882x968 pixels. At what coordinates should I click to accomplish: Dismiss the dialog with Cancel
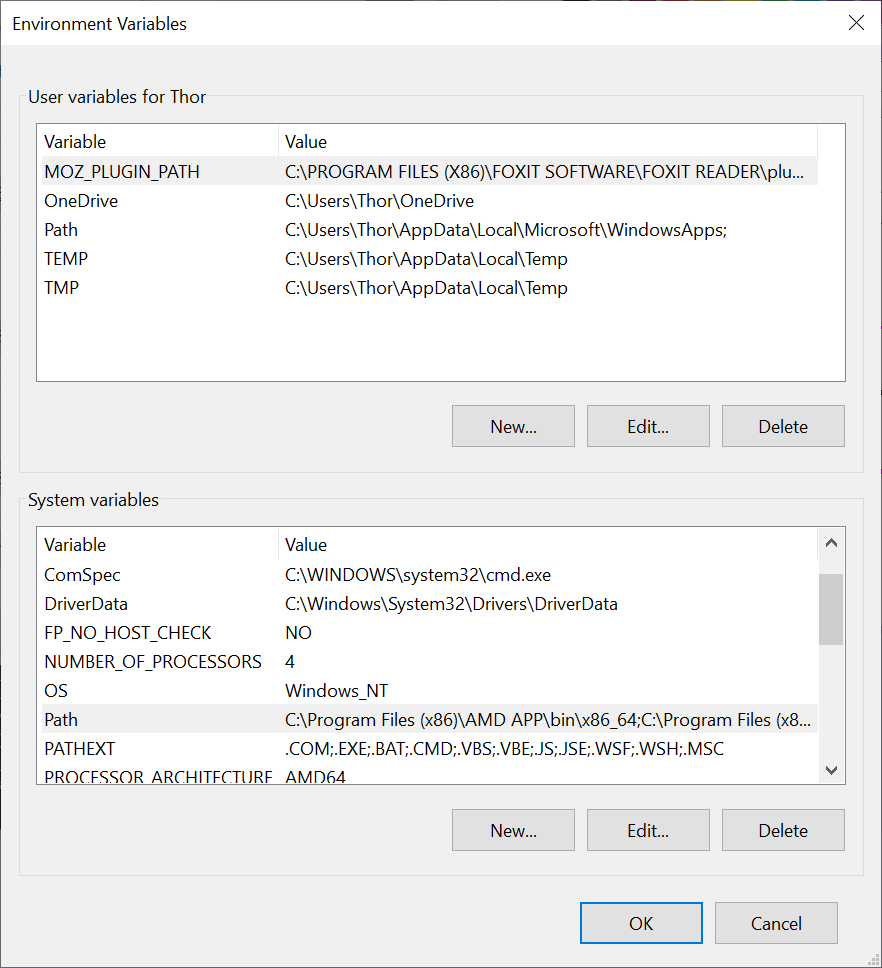(x=776, y=923)
